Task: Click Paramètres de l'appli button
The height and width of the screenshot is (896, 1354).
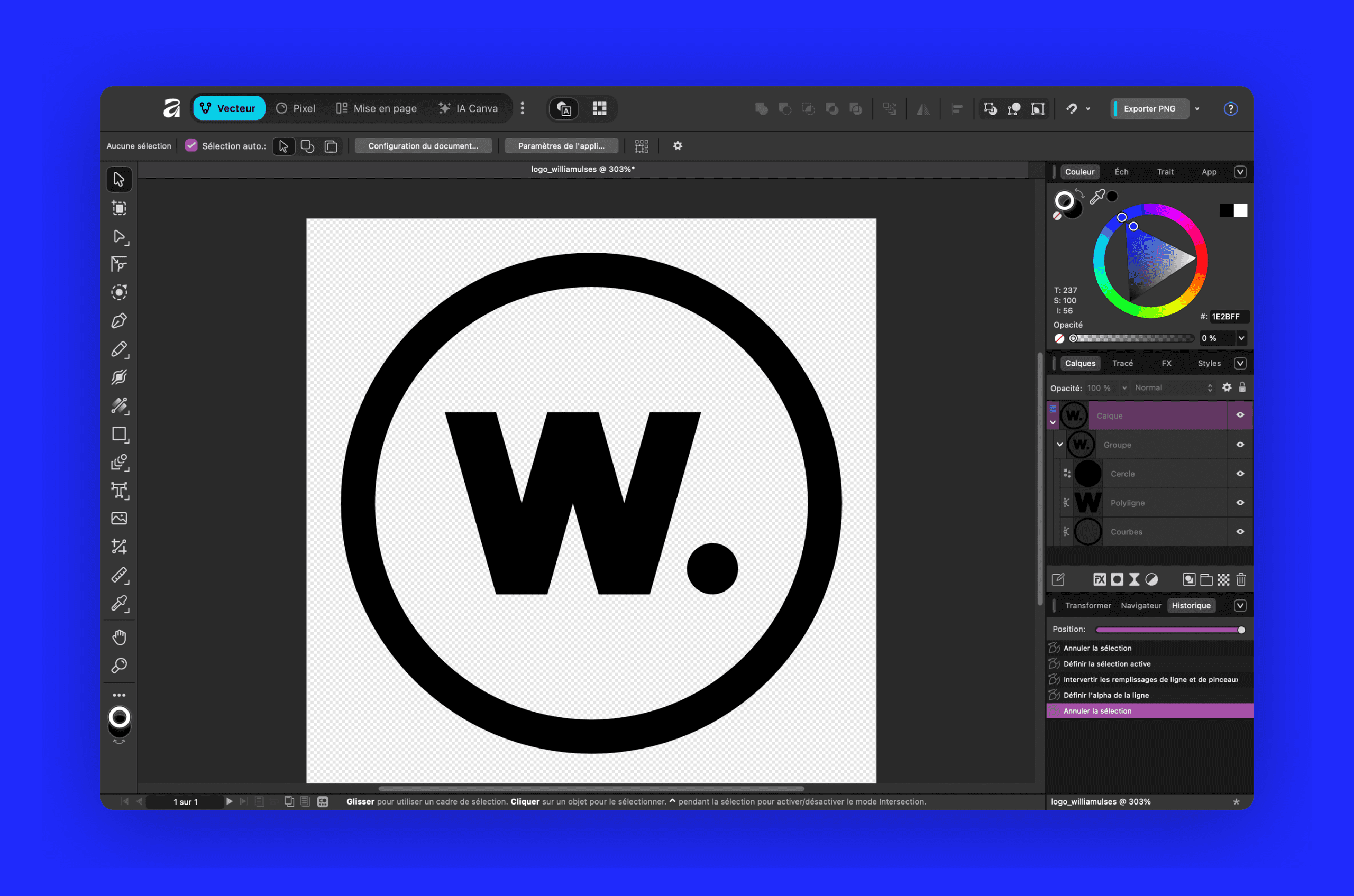Action: (561, 146)
